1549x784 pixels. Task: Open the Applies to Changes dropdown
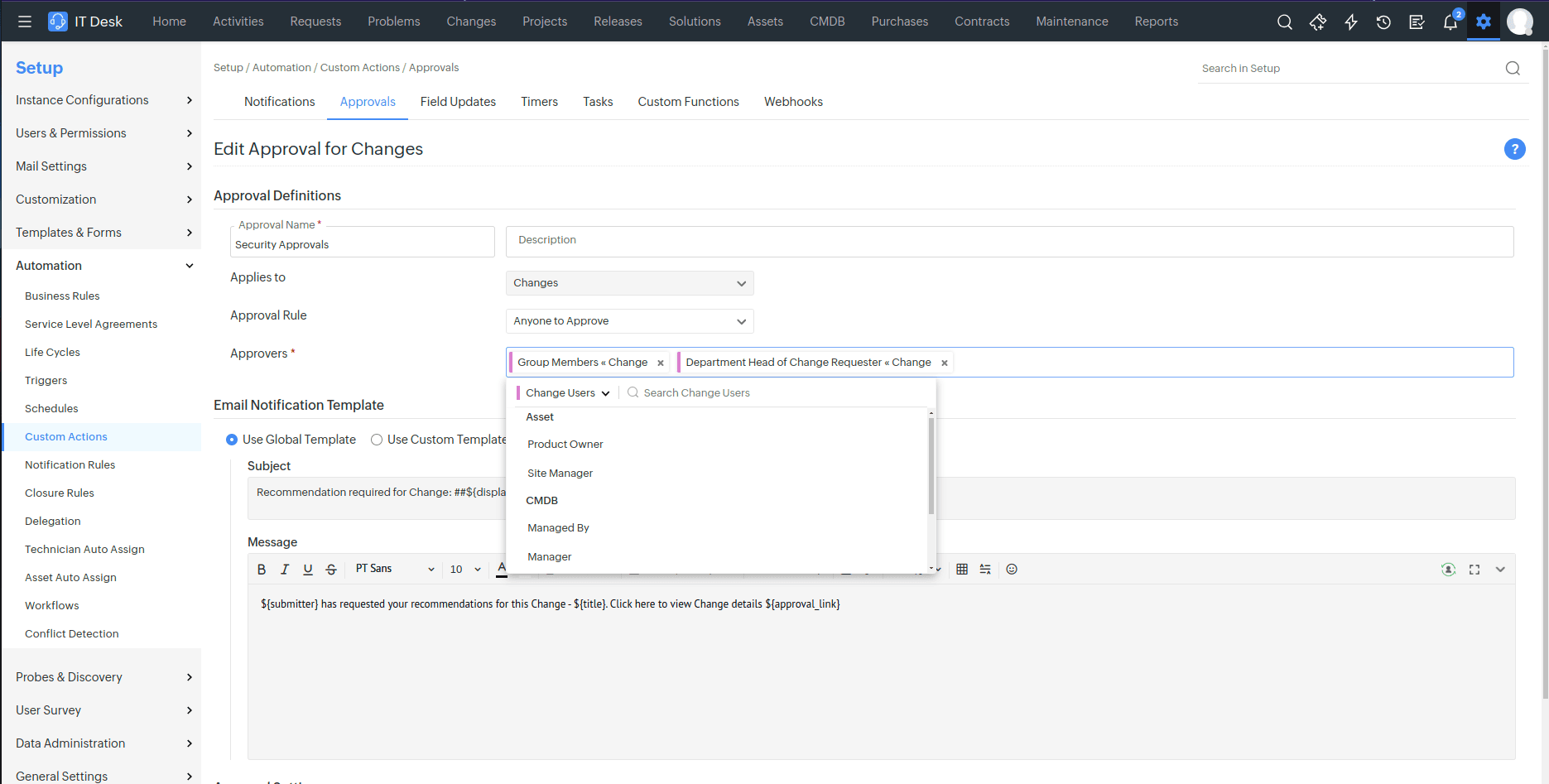click(629, 283)
